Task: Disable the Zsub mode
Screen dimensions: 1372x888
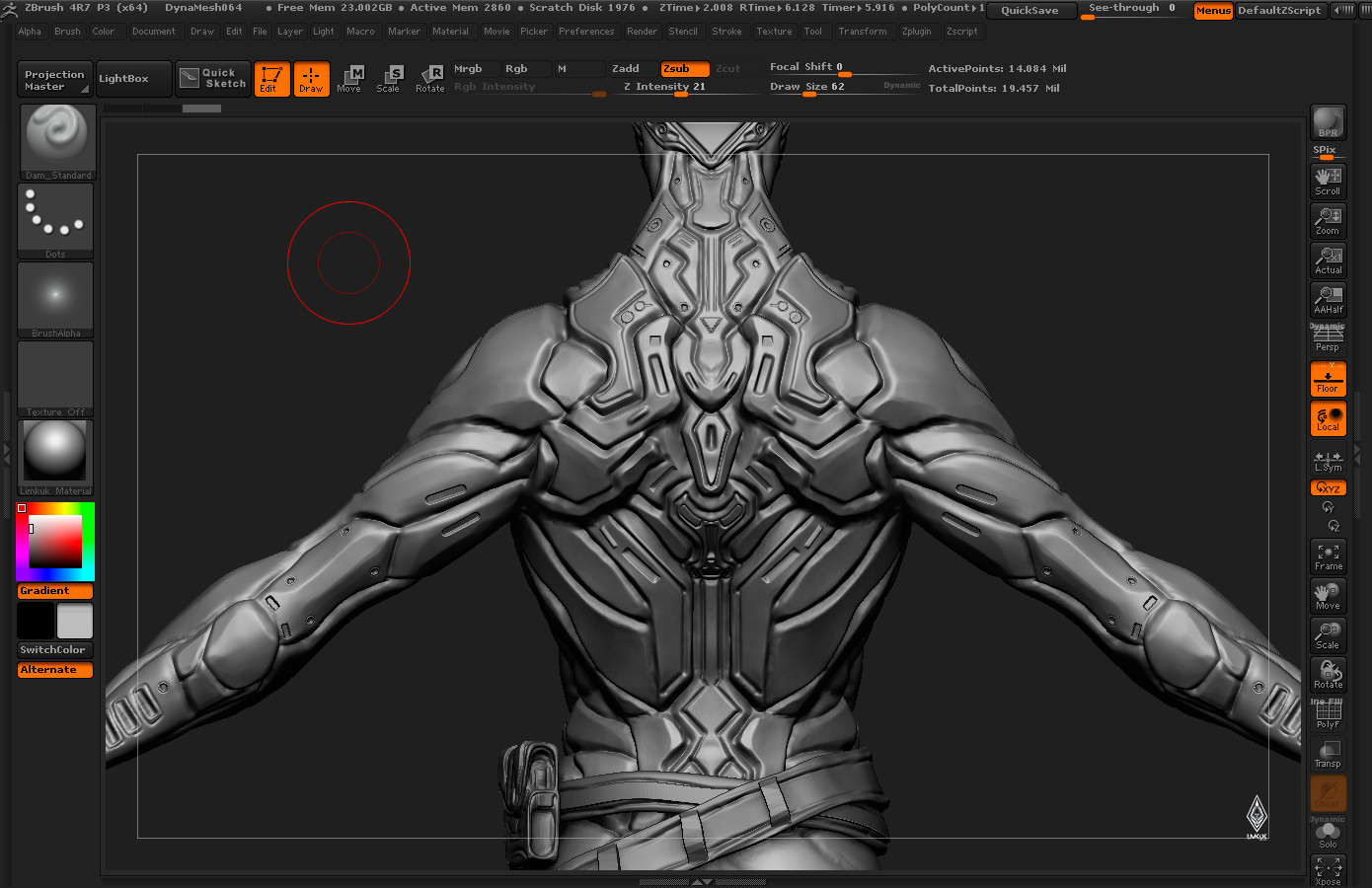Action: tap(685, 69)
